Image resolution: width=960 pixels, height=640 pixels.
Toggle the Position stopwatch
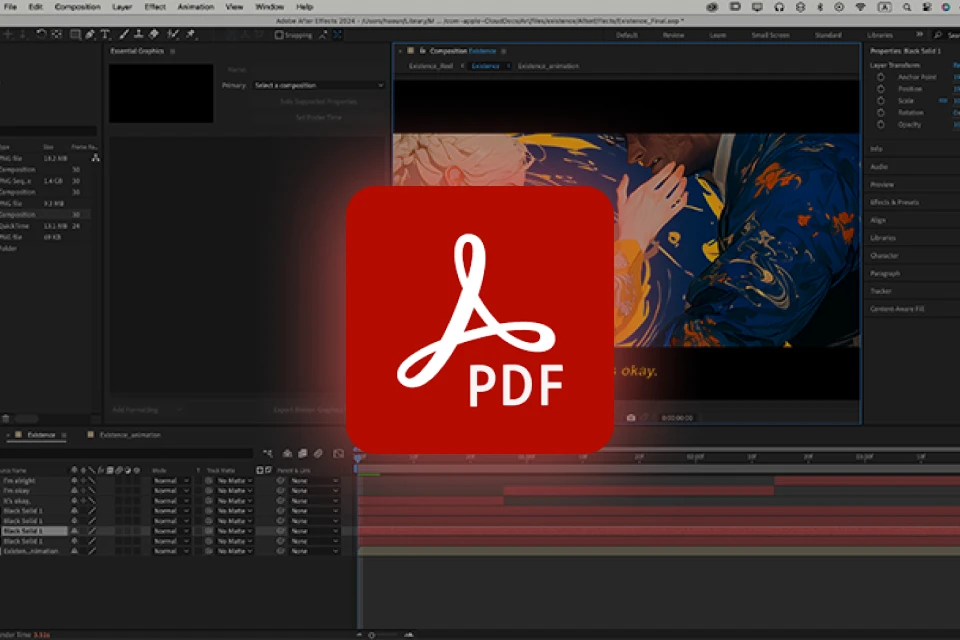[x=880, y=89]
